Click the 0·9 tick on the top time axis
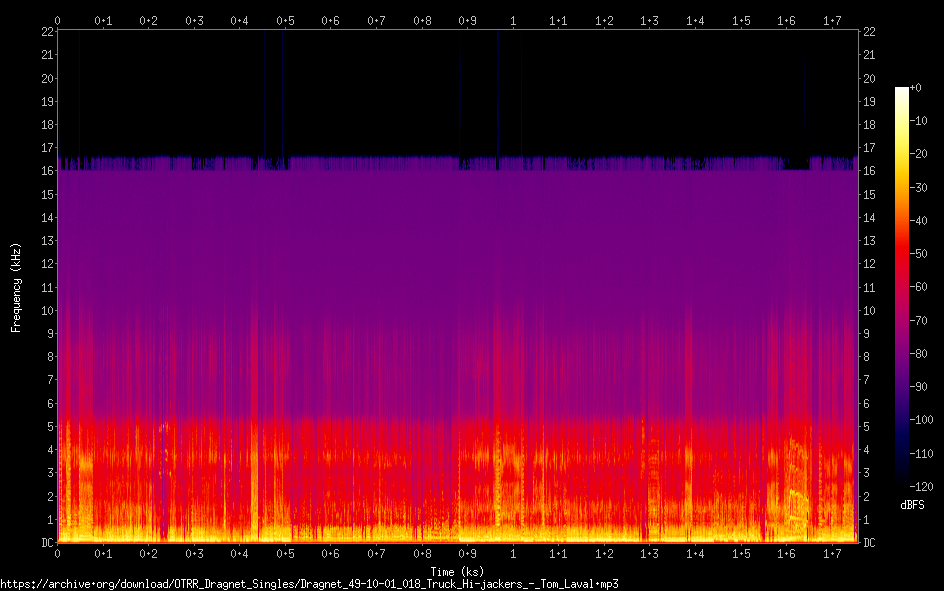The height and width of the screenshot is (591, 944). pyautogui.click(x=467, y=20)
